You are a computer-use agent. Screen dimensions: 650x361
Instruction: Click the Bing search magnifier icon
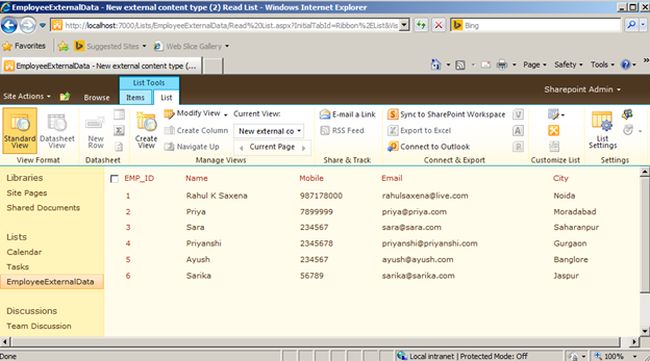tap(631, 25)
